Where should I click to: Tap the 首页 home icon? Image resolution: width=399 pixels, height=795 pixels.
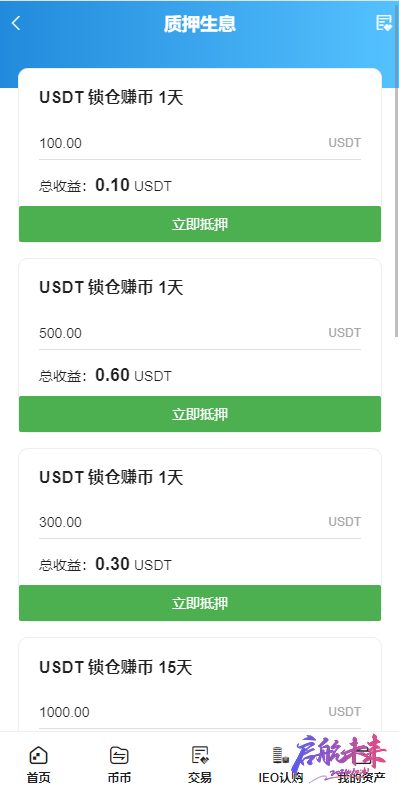pos(39,755)
